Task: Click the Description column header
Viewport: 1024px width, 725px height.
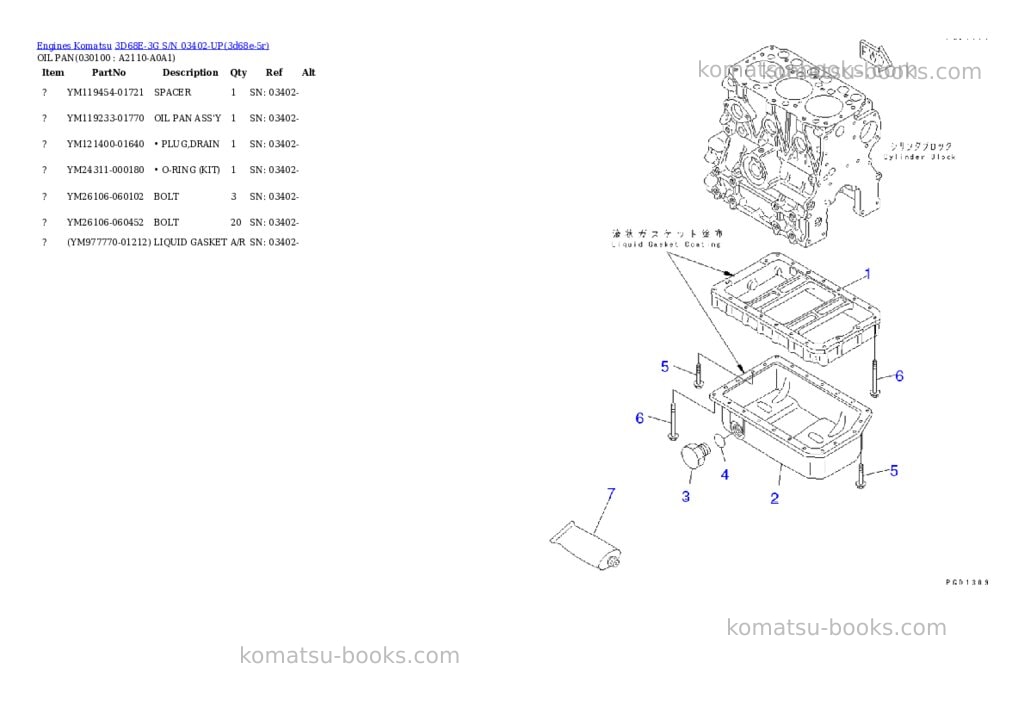Action: pos(190,72)
